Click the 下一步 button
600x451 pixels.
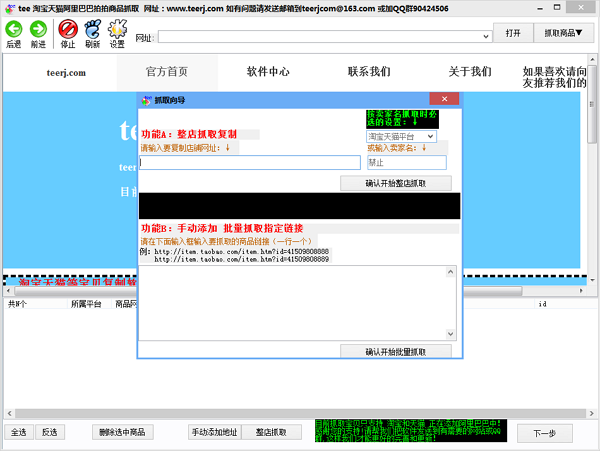545,433
